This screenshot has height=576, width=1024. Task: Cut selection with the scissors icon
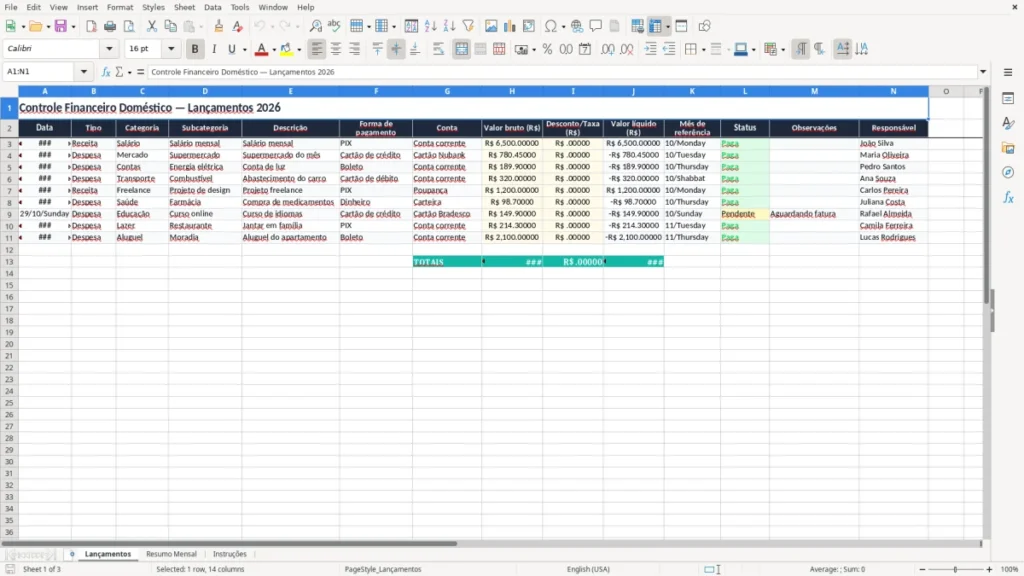[152, 26]
